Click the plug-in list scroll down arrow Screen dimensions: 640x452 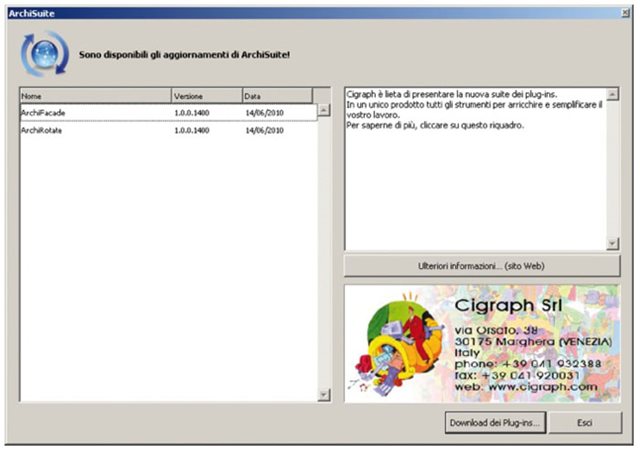pyautogui.click(x=324, y=395)
